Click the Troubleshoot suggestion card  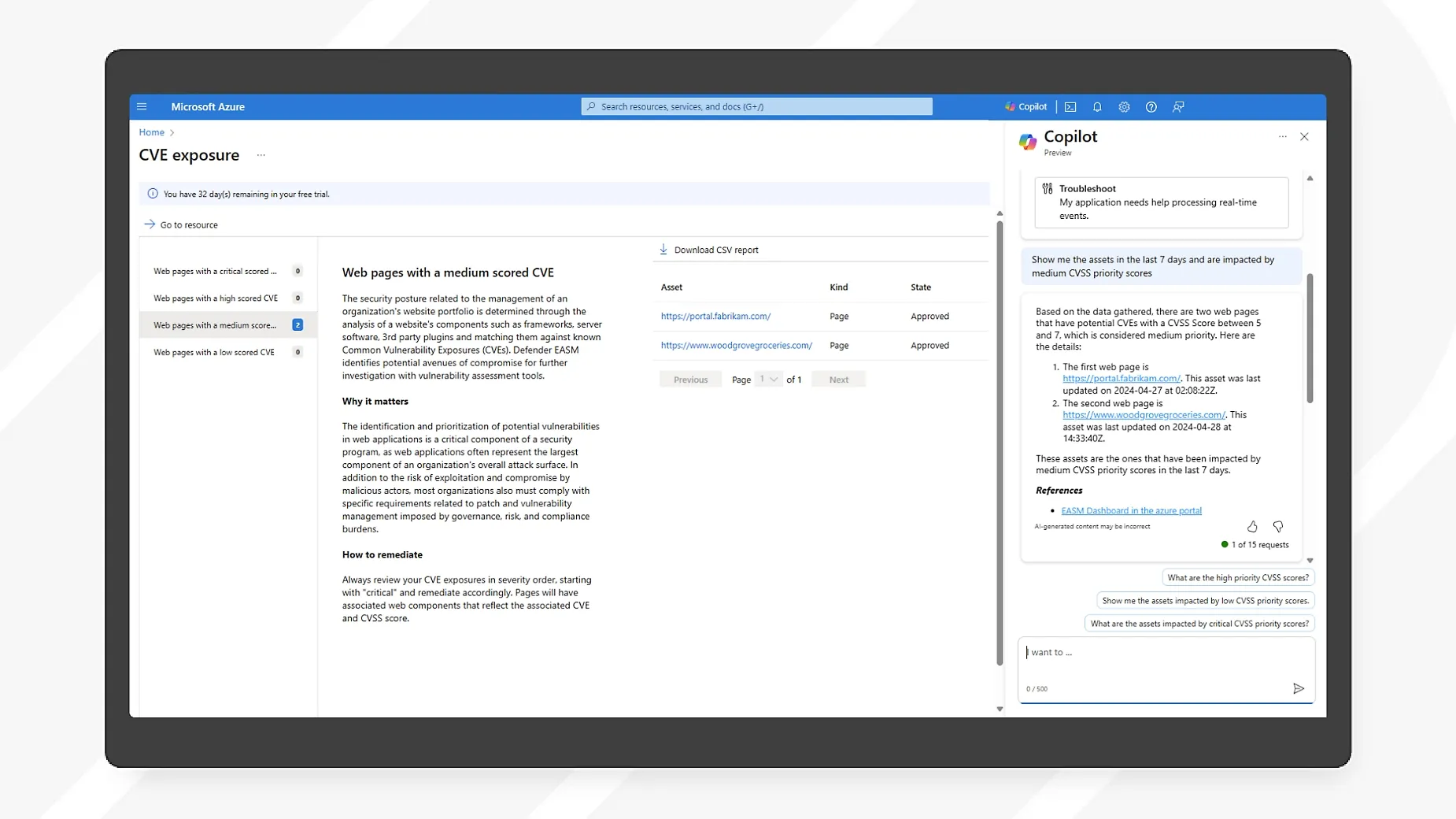click(x=1161, y=202)
